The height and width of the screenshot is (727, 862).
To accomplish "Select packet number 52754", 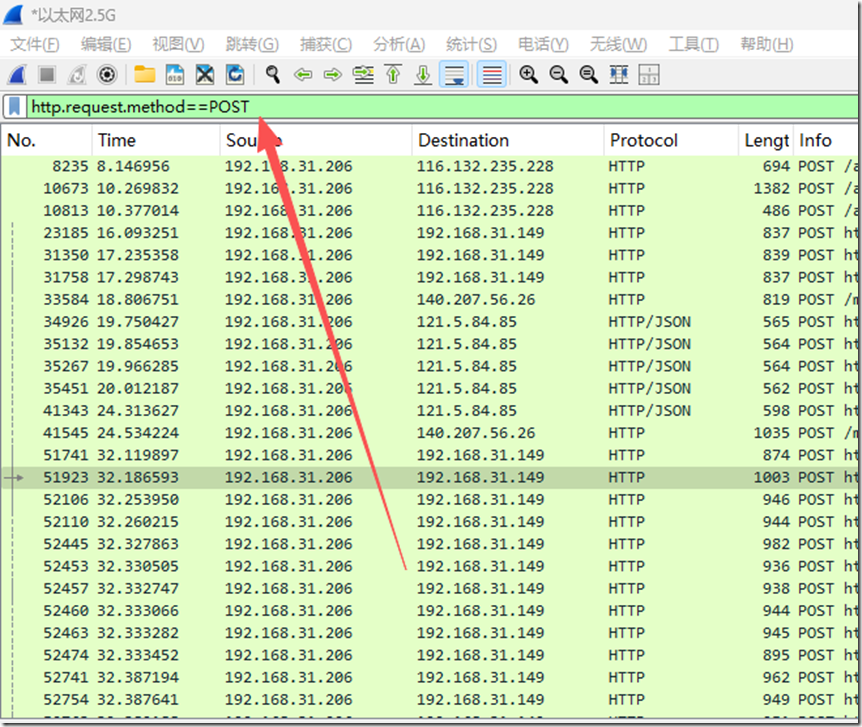I will tap(429, 700).
